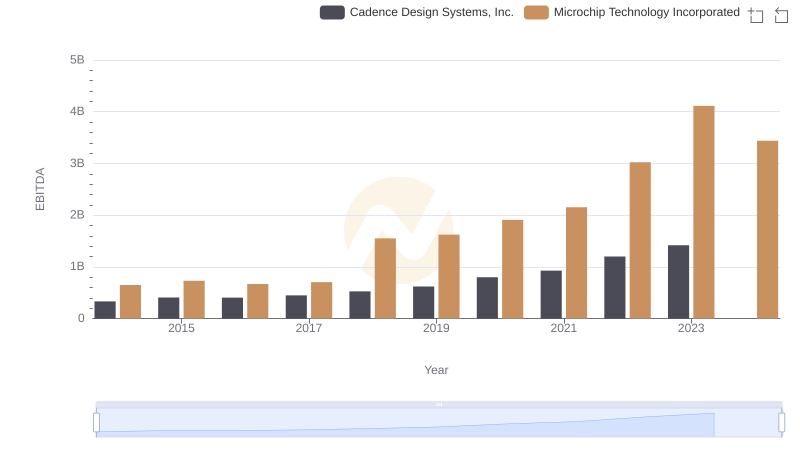Select the tallest Microchip bar for 2023

coord(704,212)
